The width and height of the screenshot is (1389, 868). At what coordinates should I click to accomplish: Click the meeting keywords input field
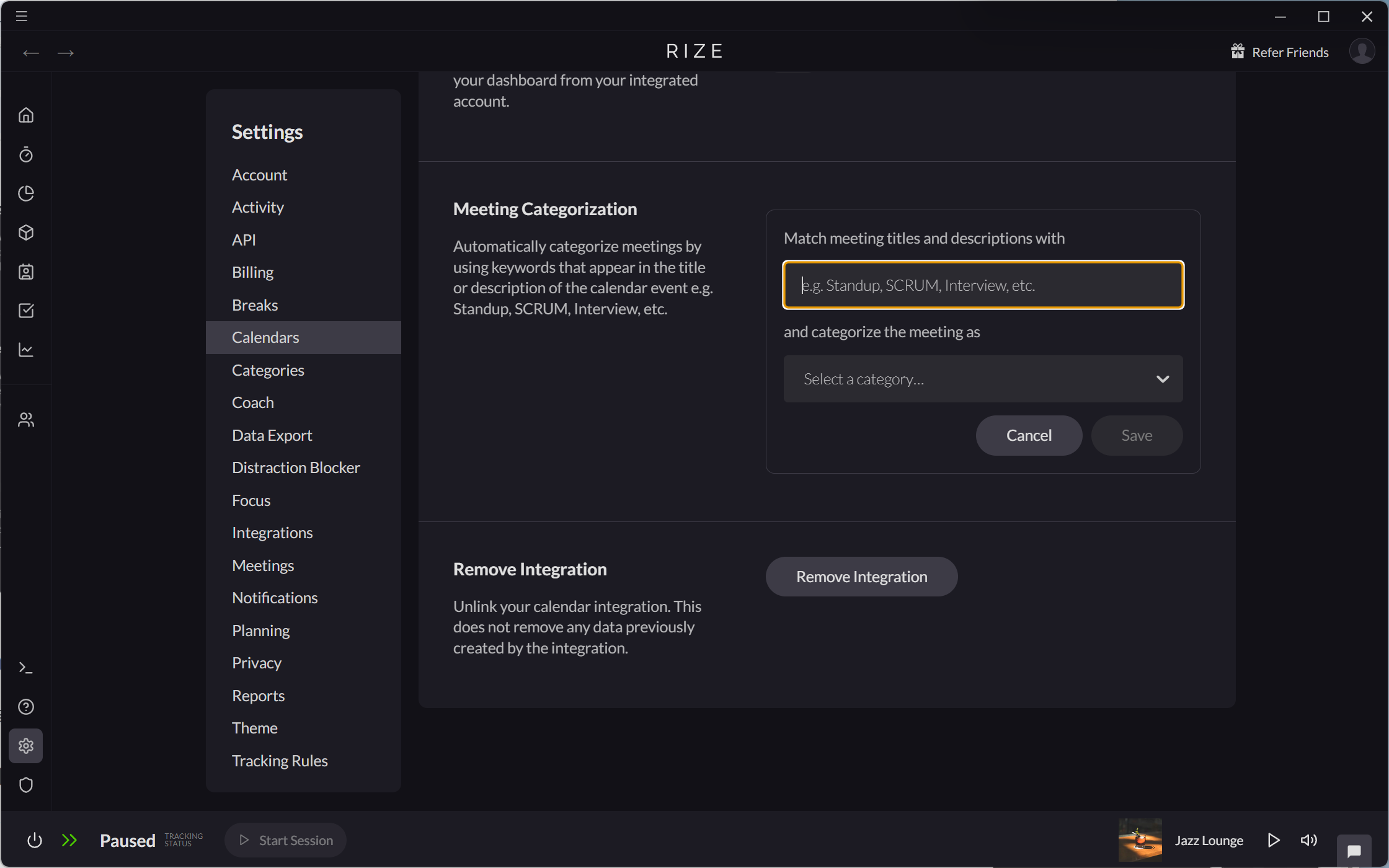982,285
